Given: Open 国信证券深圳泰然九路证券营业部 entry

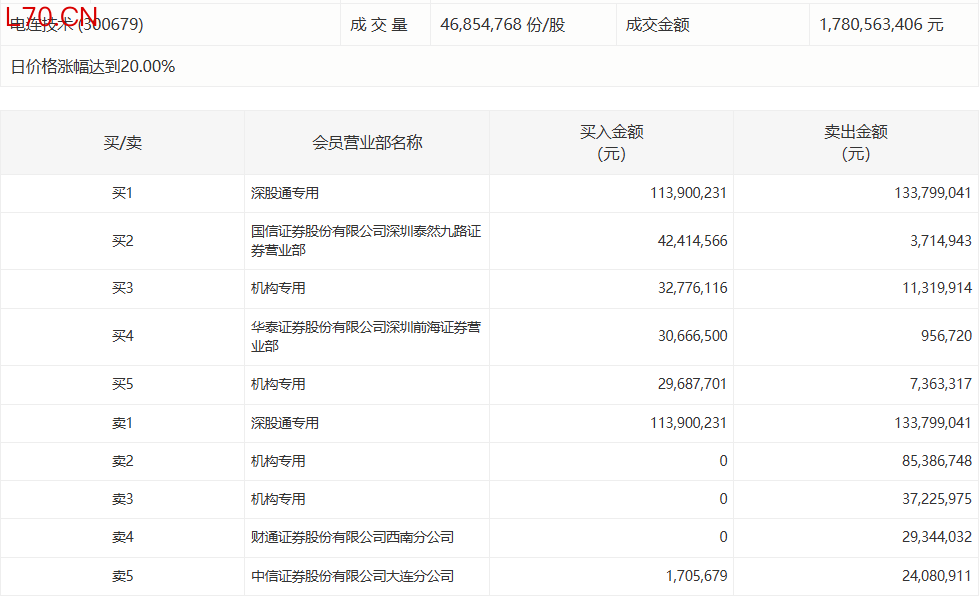Looking at the screenshot, I should (366, 241).
